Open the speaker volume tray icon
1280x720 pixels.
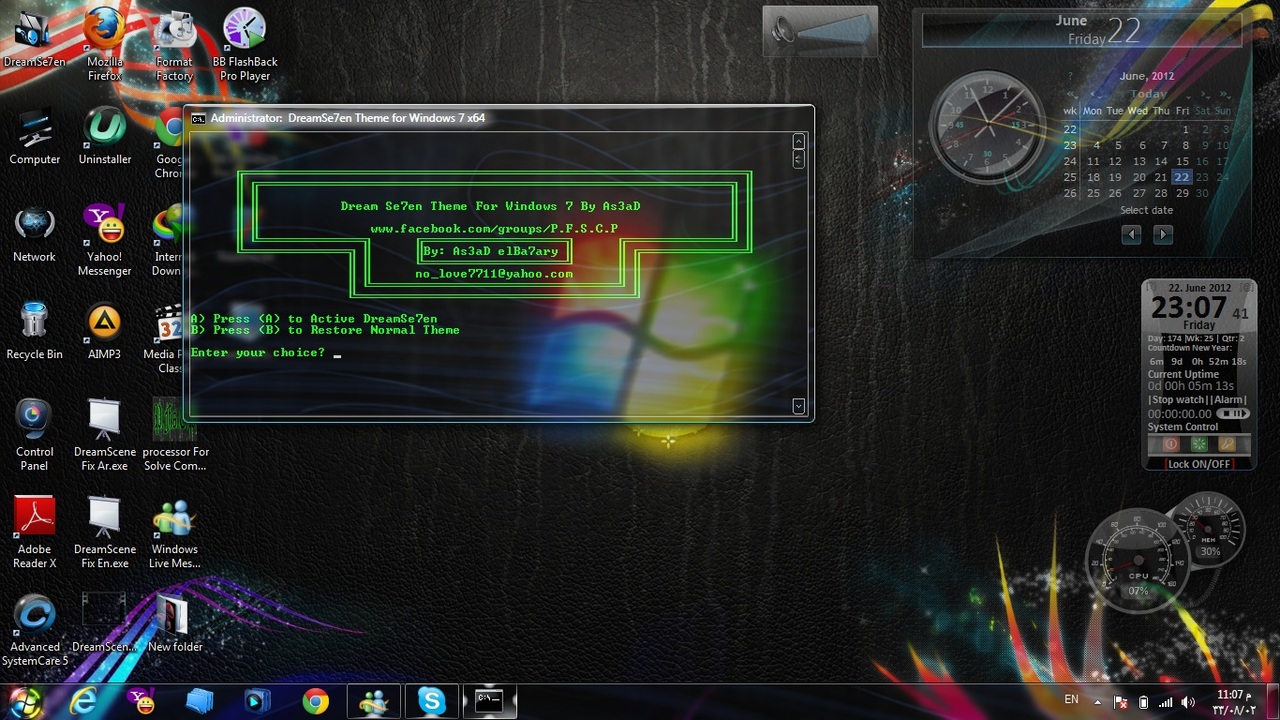point(1188,702)
